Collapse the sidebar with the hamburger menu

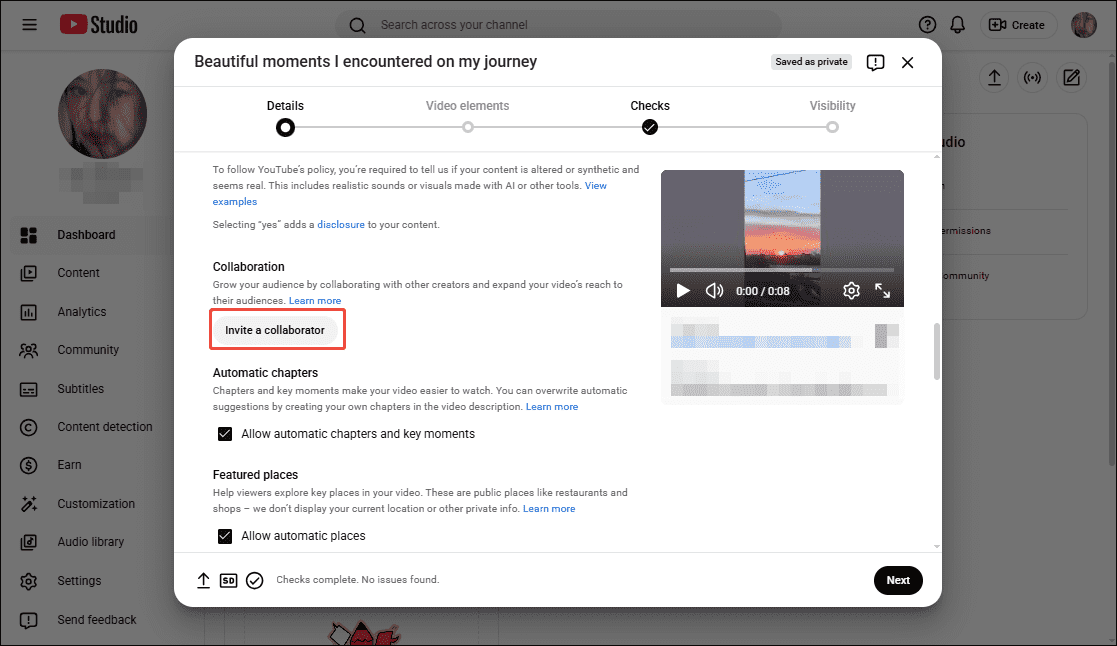click(29, 24)
